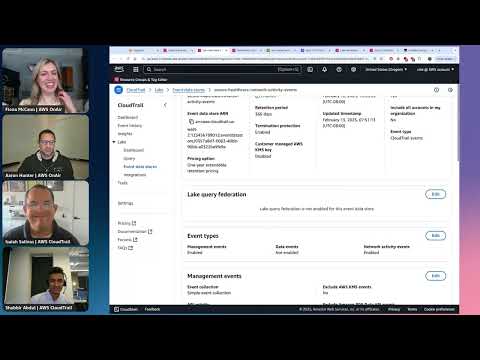This screenshot has width=480, height=360.
Task: Select 'Exclude AWS KMS events' label
Action: tap(347, 287)
